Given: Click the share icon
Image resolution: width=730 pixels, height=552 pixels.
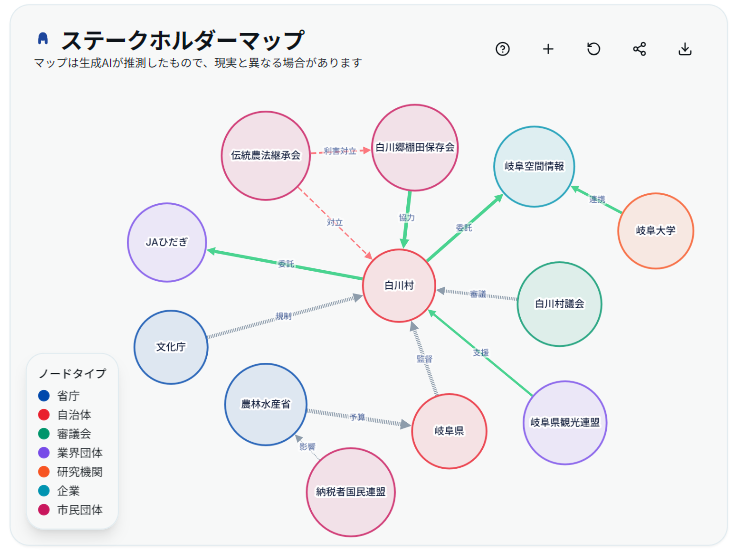Looking at the screenshot, I should 640,49.
